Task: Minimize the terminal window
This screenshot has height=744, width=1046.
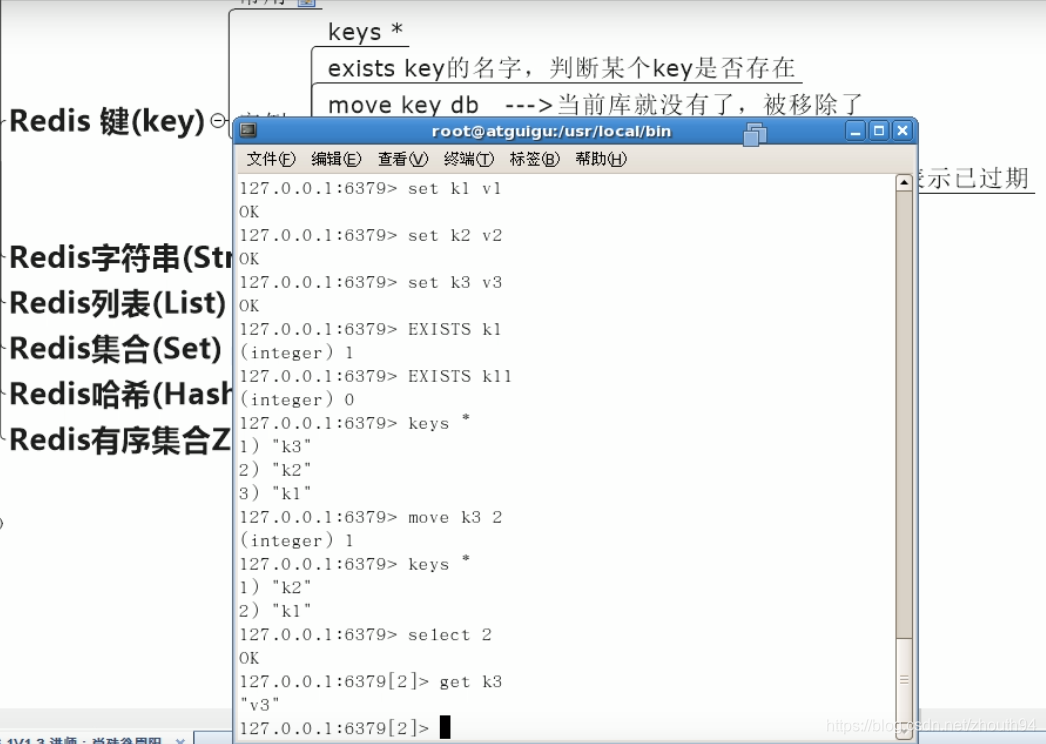Action: click(855, 131)
